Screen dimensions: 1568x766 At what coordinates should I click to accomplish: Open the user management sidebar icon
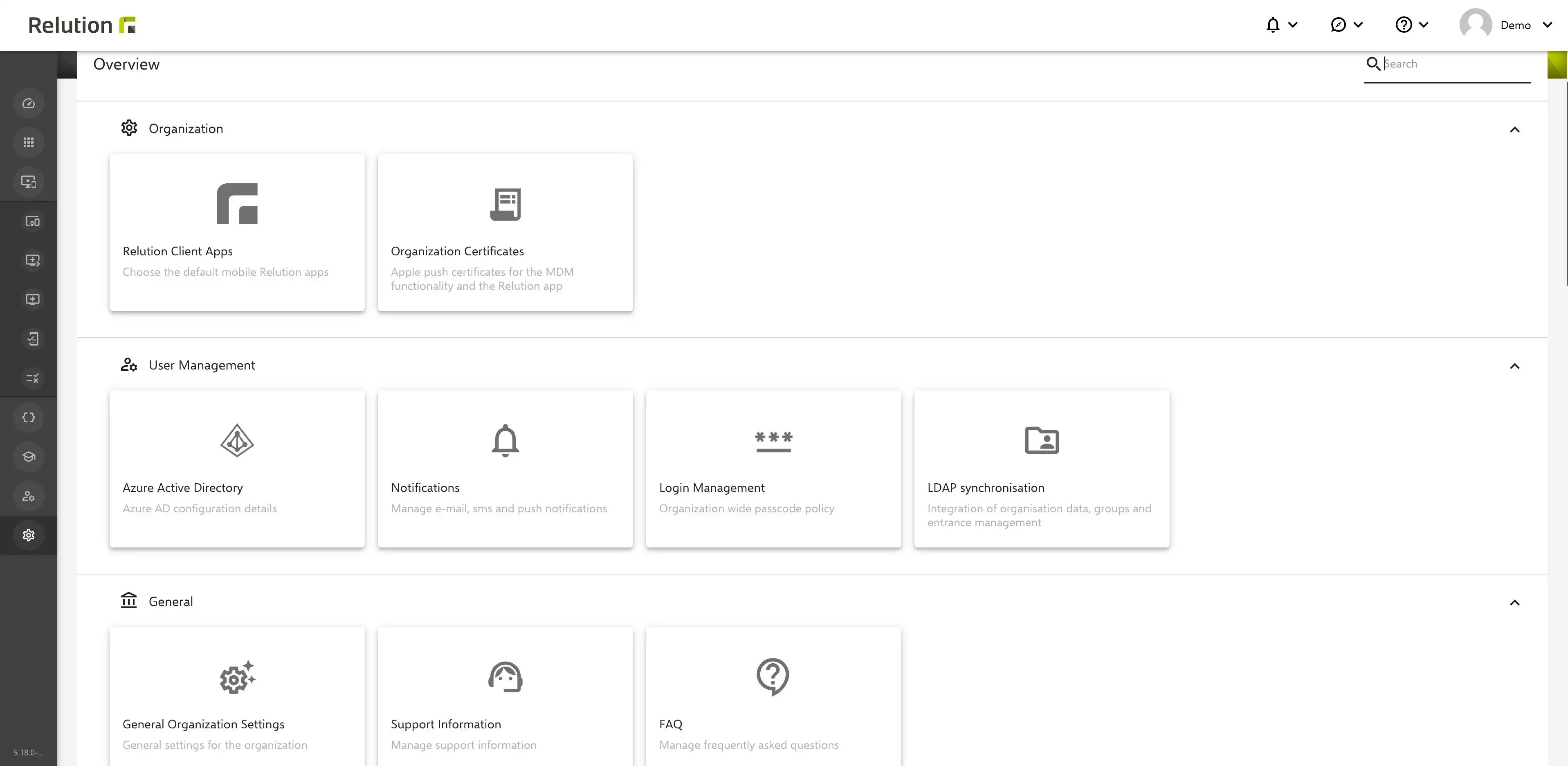coord(29,496)
